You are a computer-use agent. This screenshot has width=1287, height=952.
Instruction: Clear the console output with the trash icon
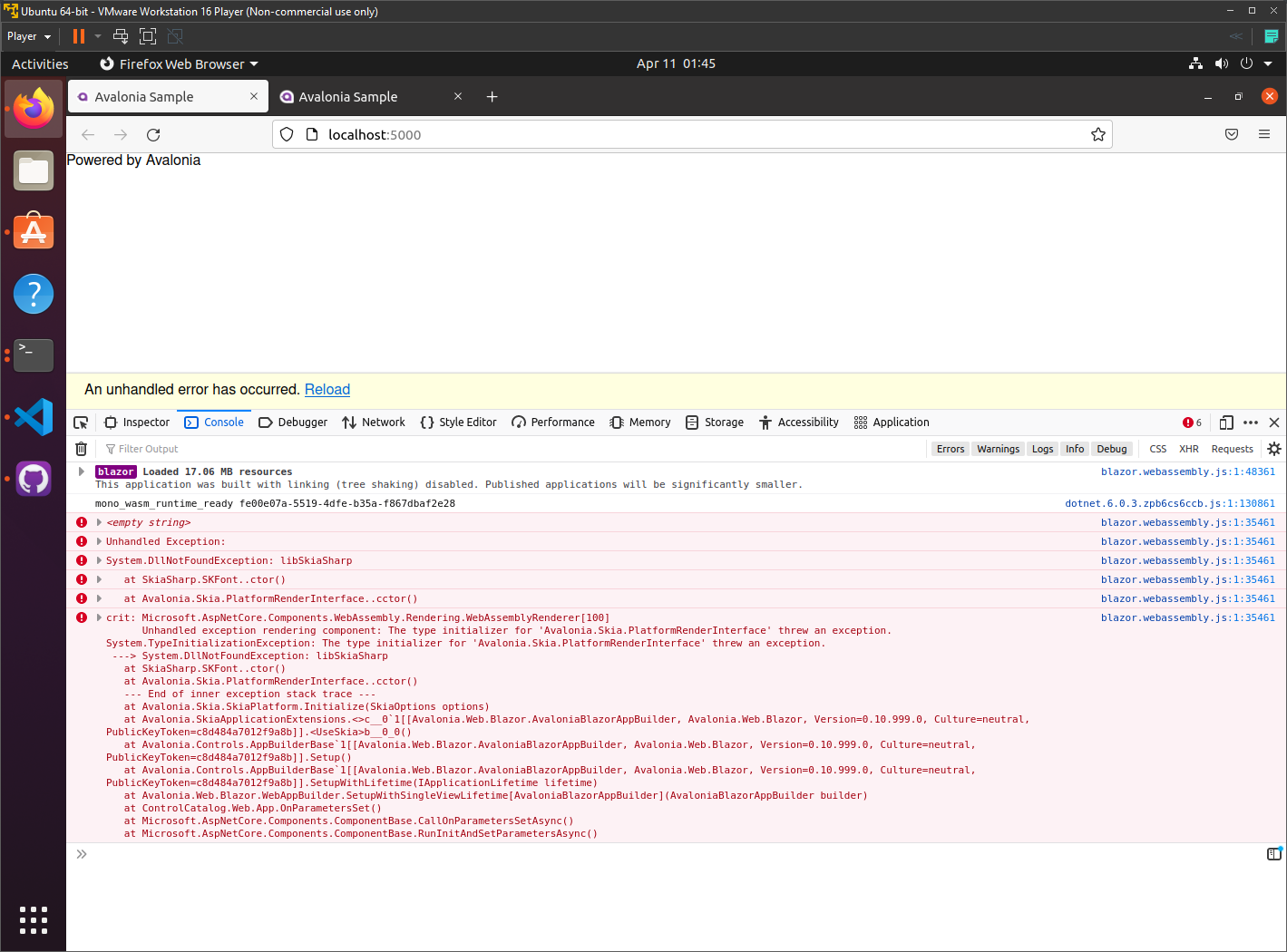tap(81, 448)
